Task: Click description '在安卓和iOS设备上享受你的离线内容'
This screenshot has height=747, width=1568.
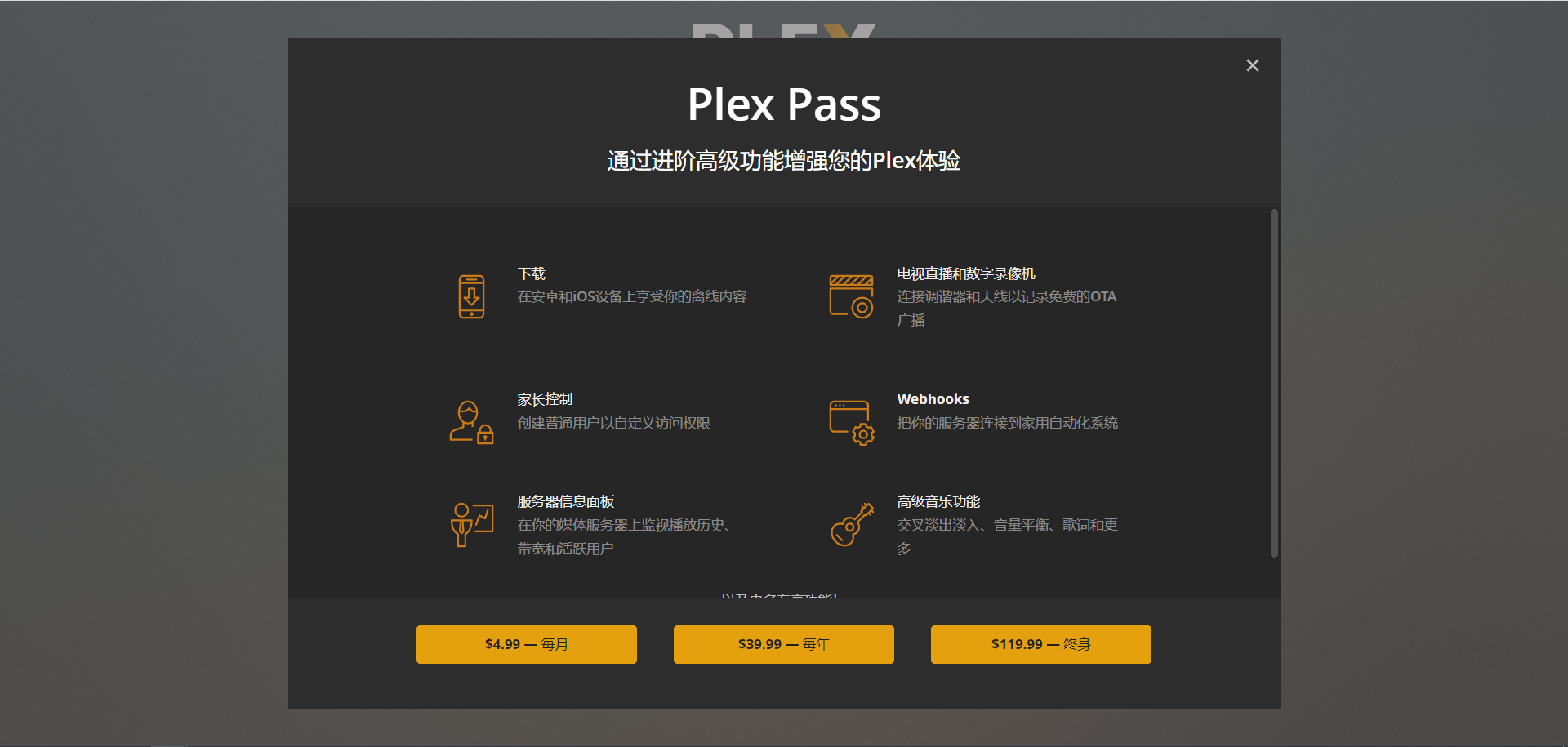Action: (632, 297)
